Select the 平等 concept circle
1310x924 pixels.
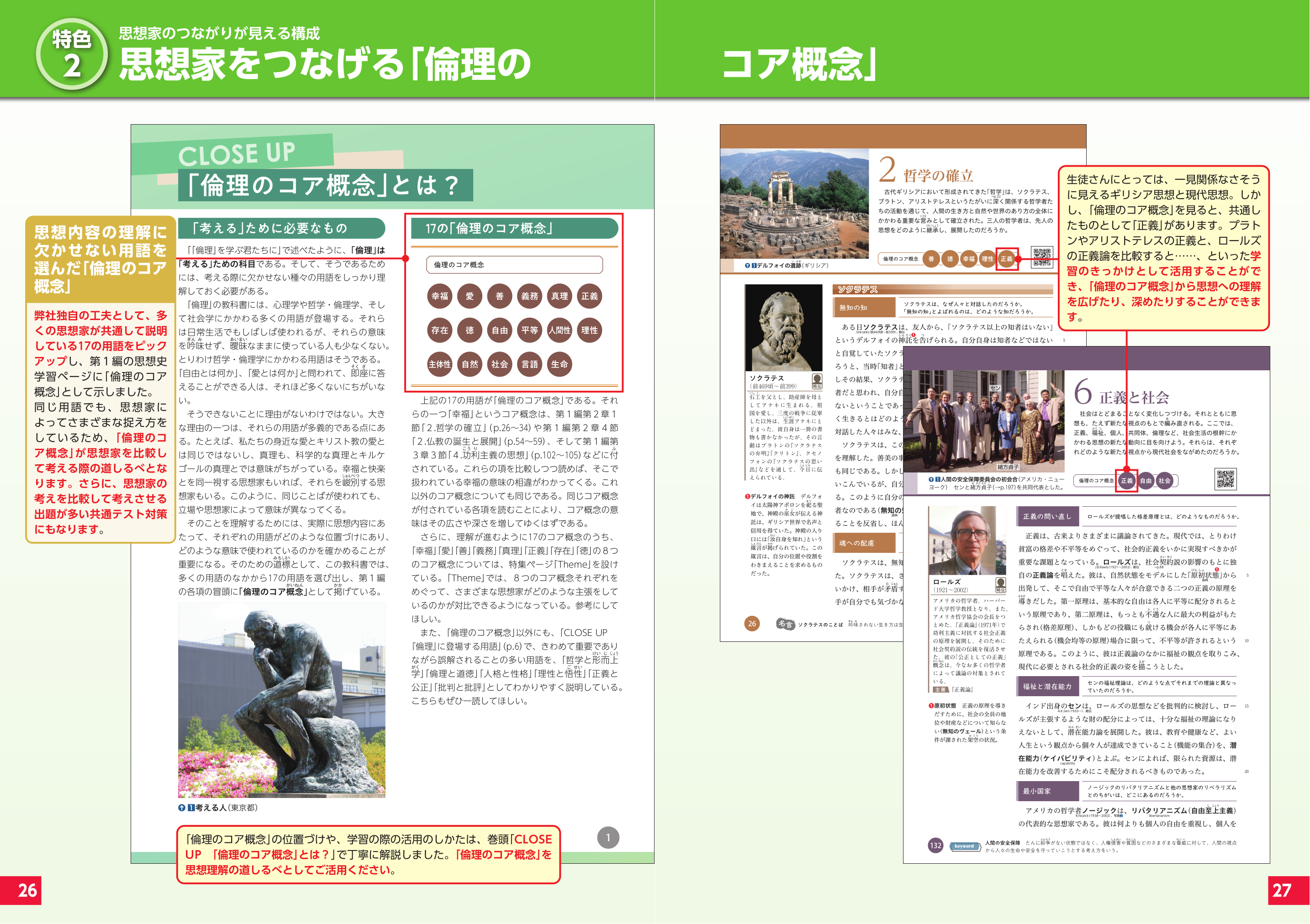click(x=529, y=330)
